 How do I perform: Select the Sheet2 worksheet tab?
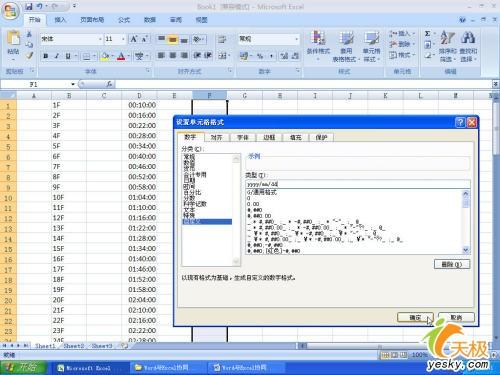coord(74,346)
